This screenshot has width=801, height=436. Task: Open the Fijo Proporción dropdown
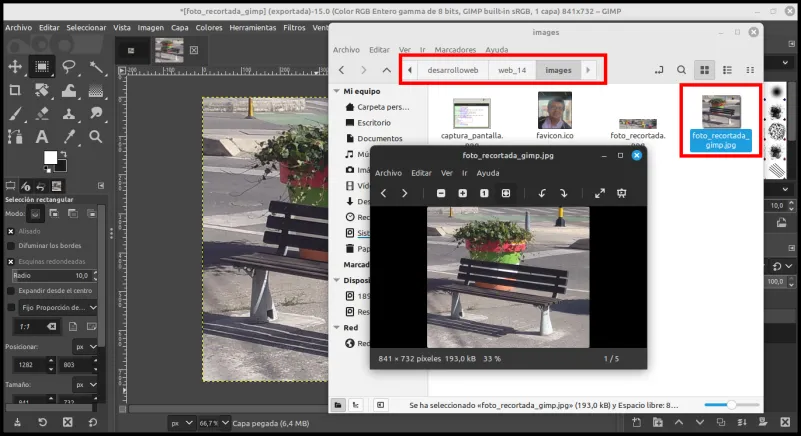point(59,308)
